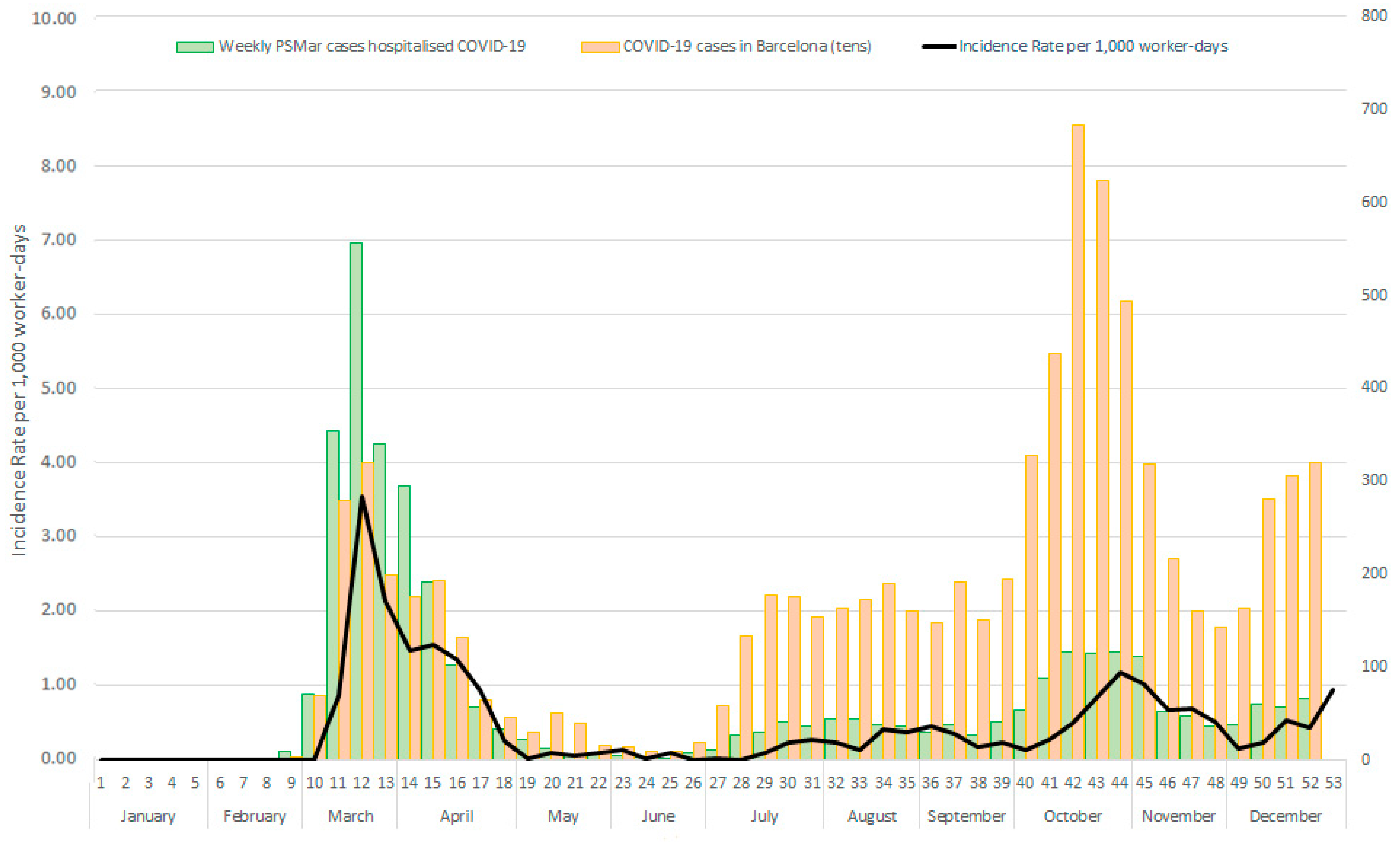1400x842 pixels.
Task: Click the week 44 axis number
Action: tap(1119, 782)
